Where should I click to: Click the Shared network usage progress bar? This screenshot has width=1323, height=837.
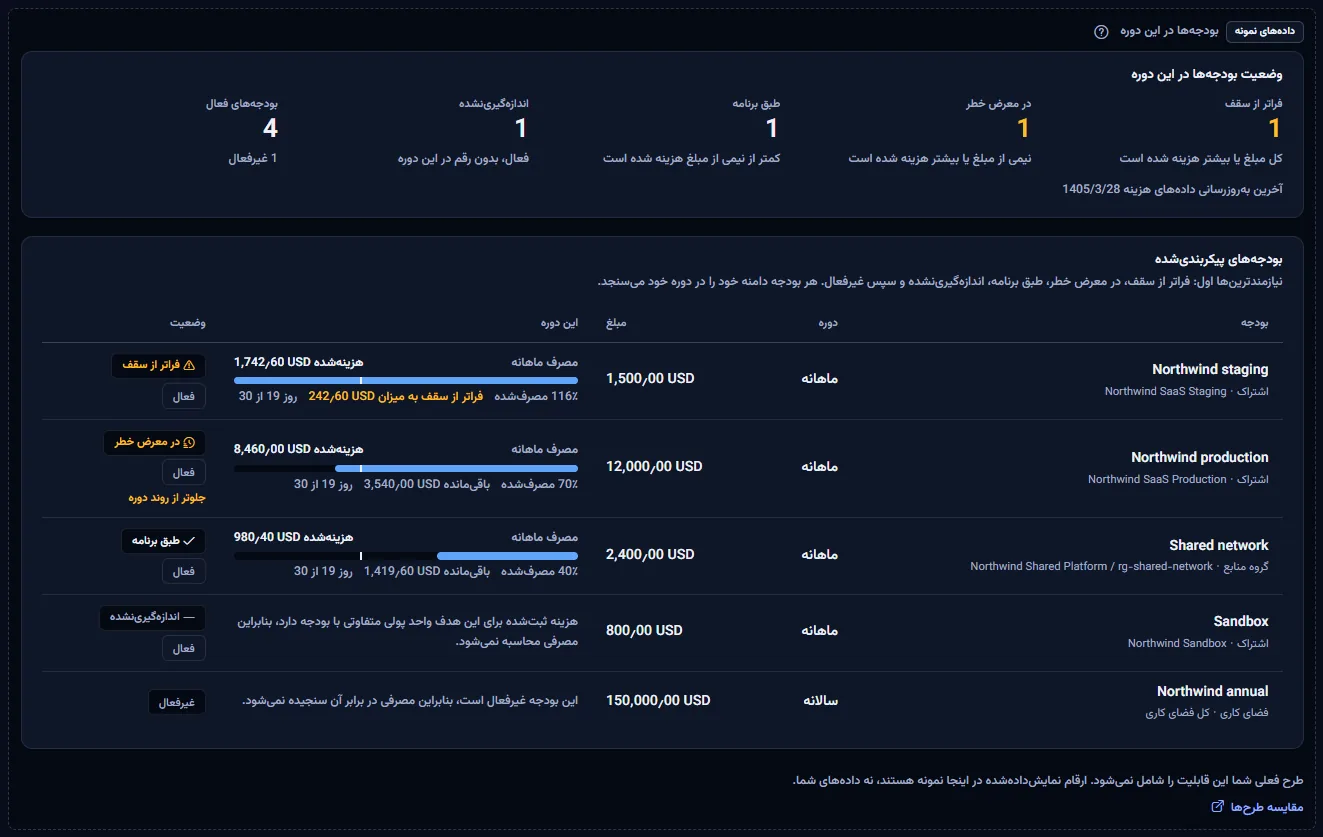[406, 556]
